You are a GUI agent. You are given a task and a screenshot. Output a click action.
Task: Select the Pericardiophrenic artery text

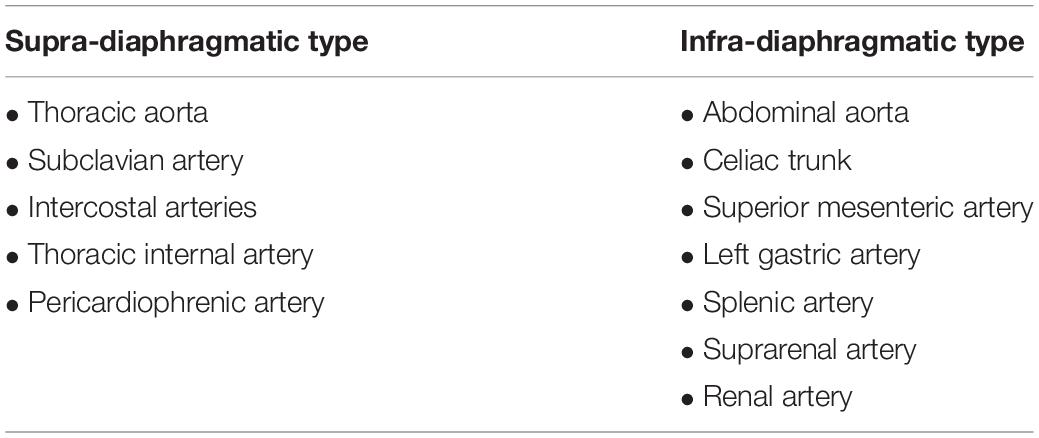click(x=176, y=303)
